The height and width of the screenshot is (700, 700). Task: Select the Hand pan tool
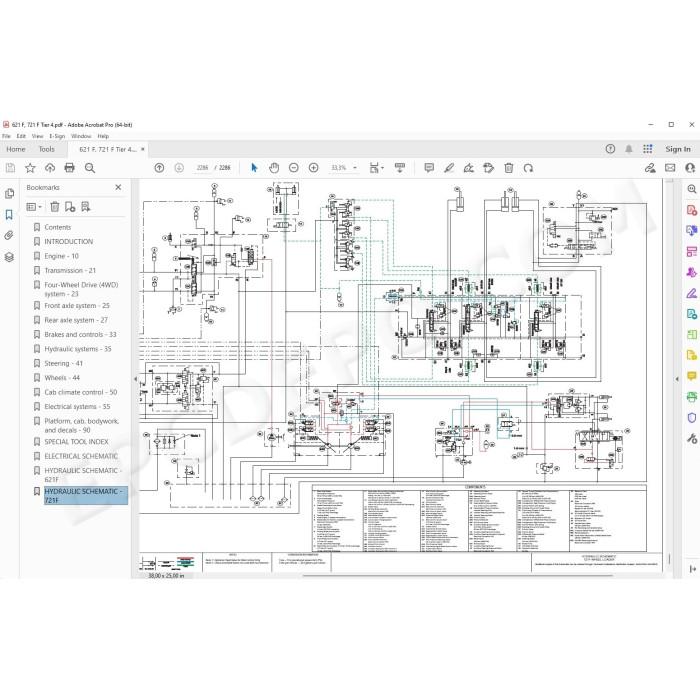[274, 168]
